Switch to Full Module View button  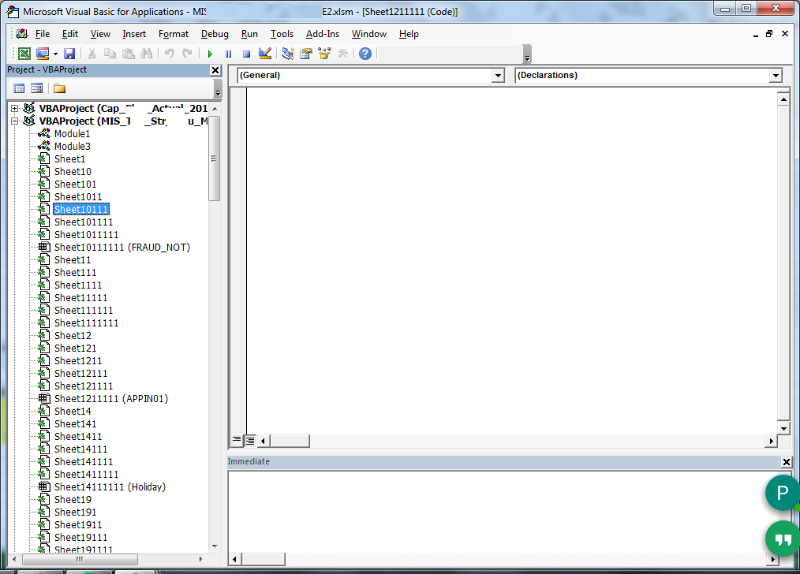pos(250,440)
